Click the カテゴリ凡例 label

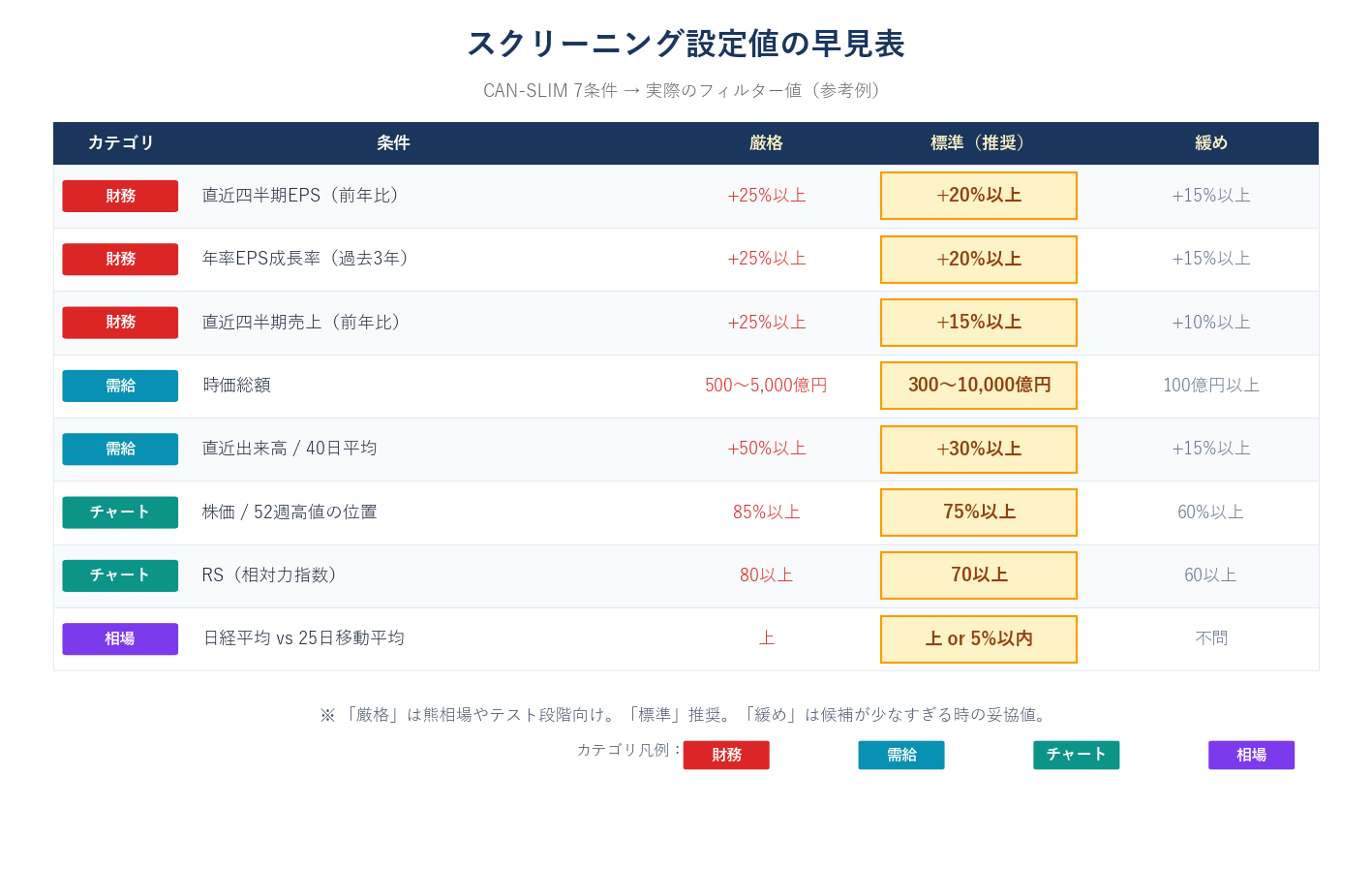pyautogui.click(x=628, y=749)
